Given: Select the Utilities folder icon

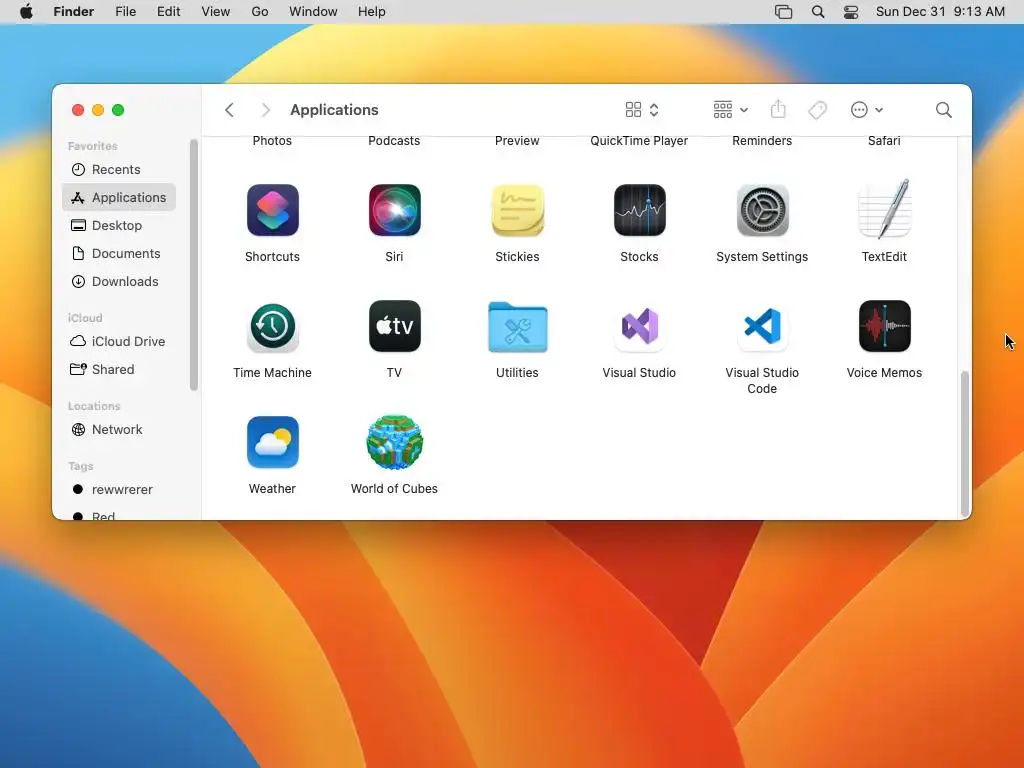Looking at the screenshot, I should coord(517,327).
